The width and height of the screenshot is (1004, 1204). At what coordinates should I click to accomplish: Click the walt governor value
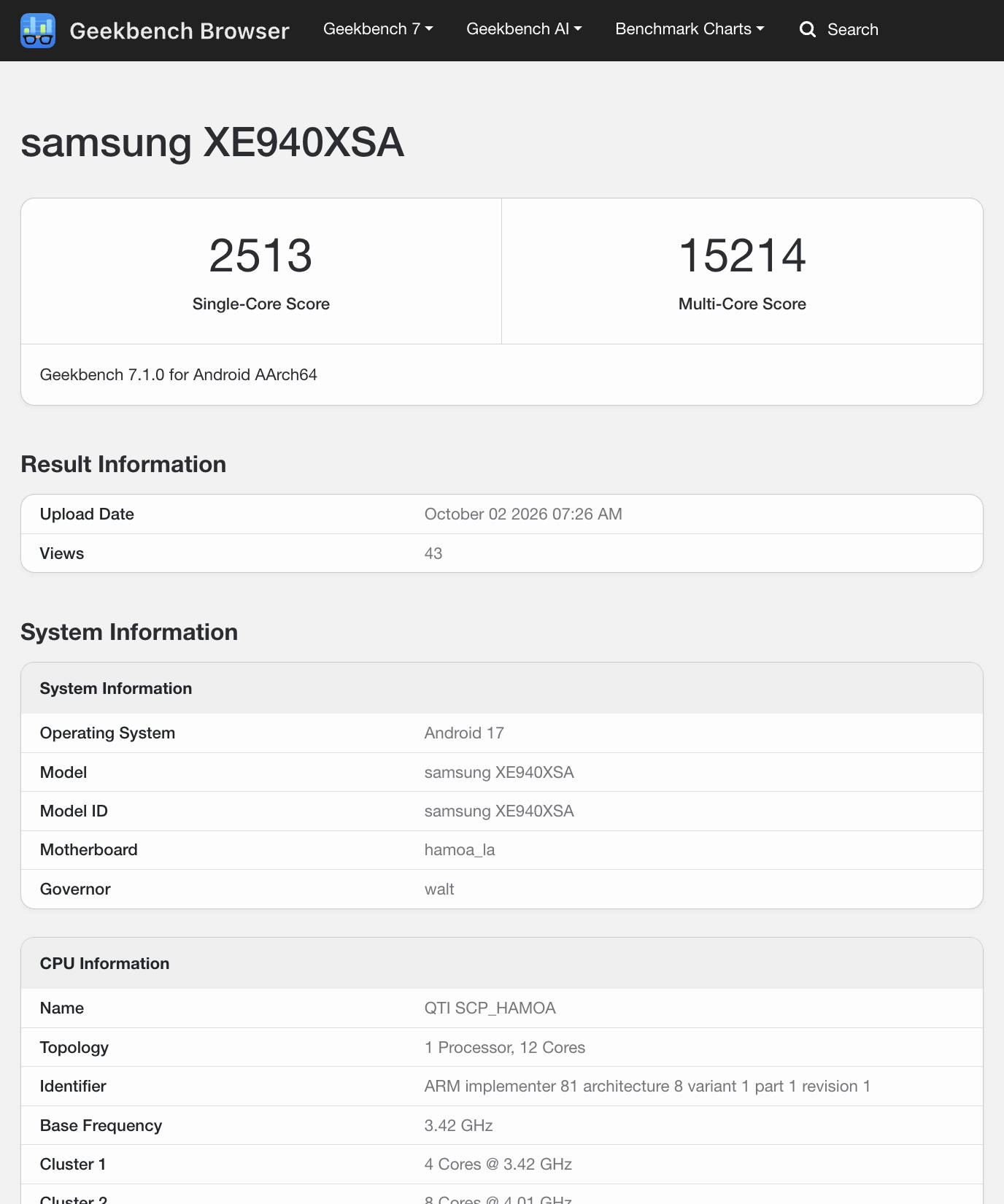(439, 890)
